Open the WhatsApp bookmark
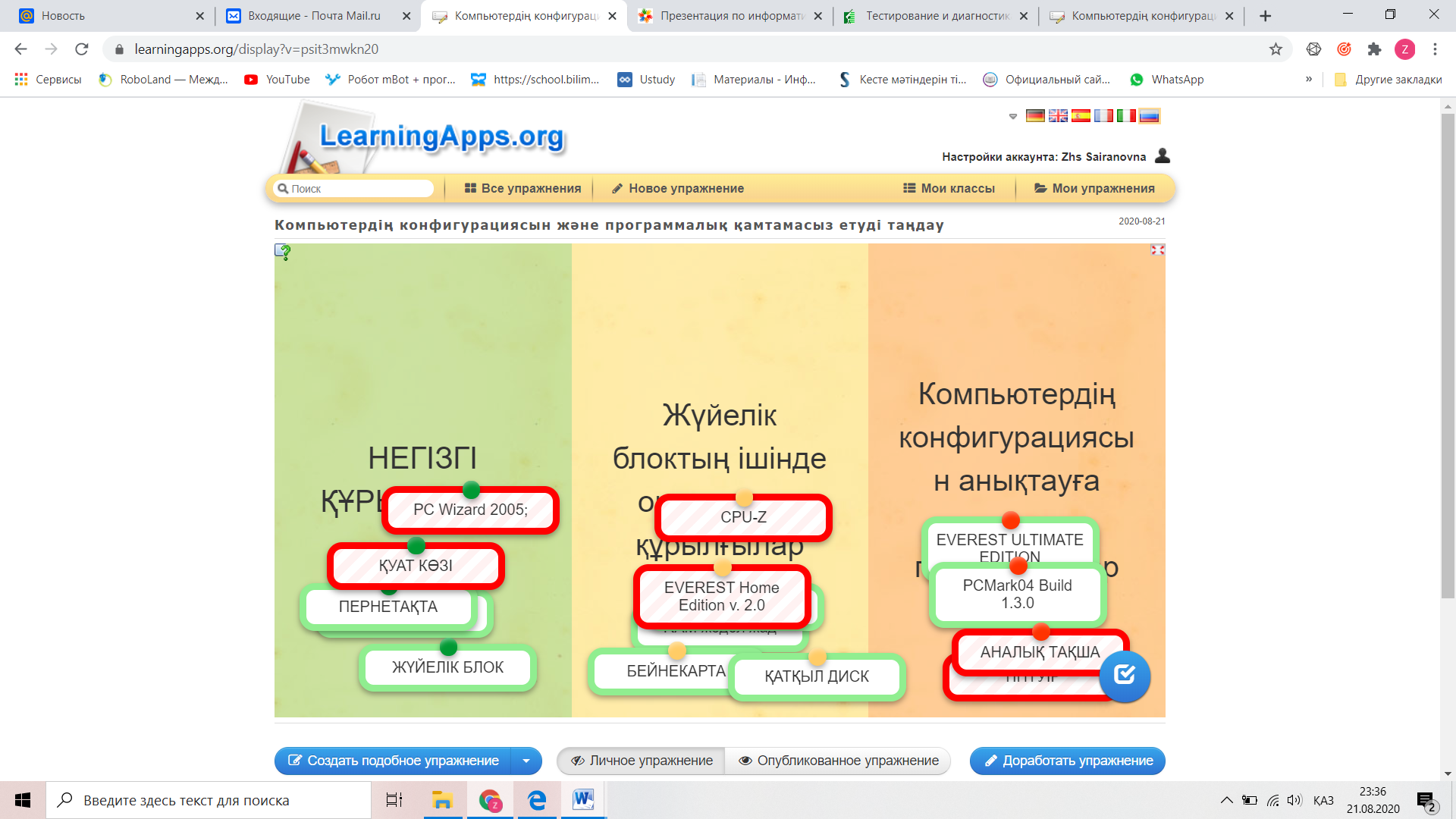This screenshot has height=819, width=1456. (x=1167, y=80)
